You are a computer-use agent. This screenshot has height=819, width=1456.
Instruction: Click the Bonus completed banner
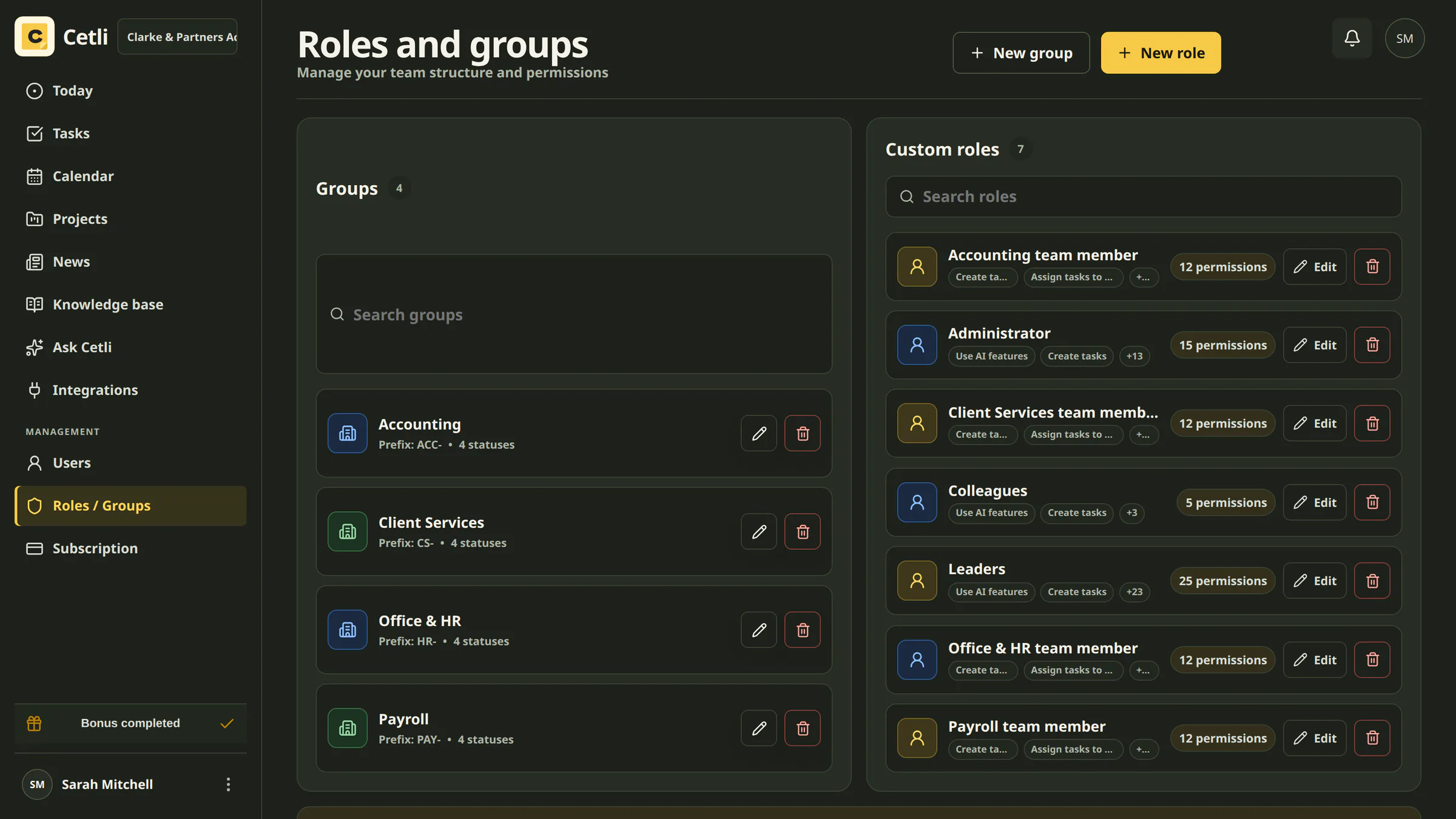(130, 723)
